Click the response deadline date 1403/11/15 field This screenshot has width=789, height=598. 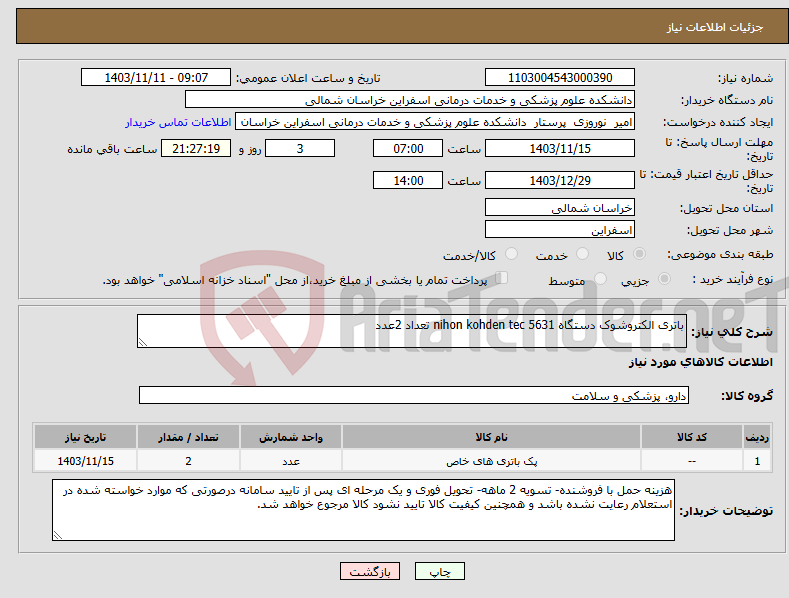tap(560, 148)
